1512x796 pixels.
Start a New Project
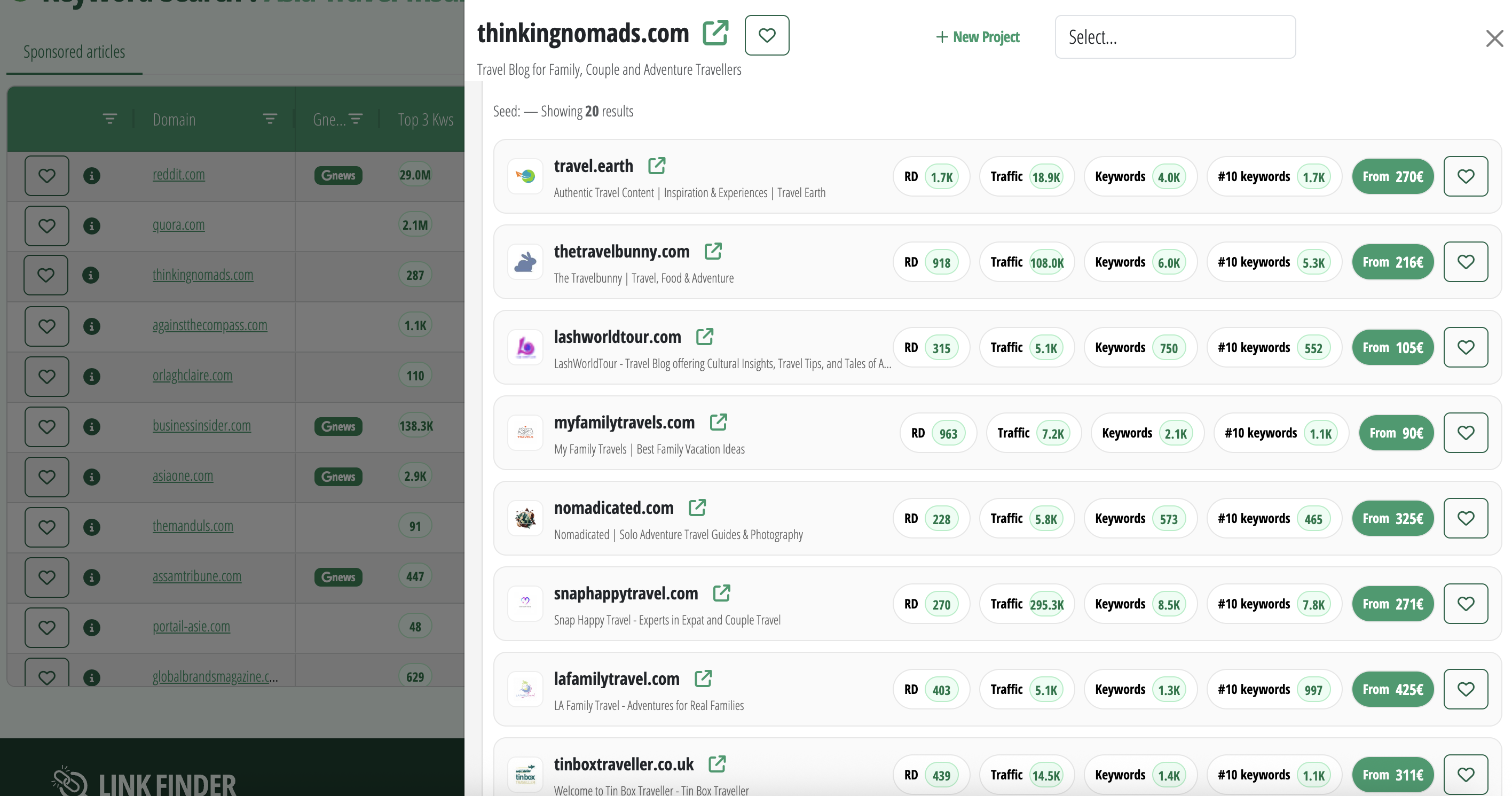click(x=977, y=37)
